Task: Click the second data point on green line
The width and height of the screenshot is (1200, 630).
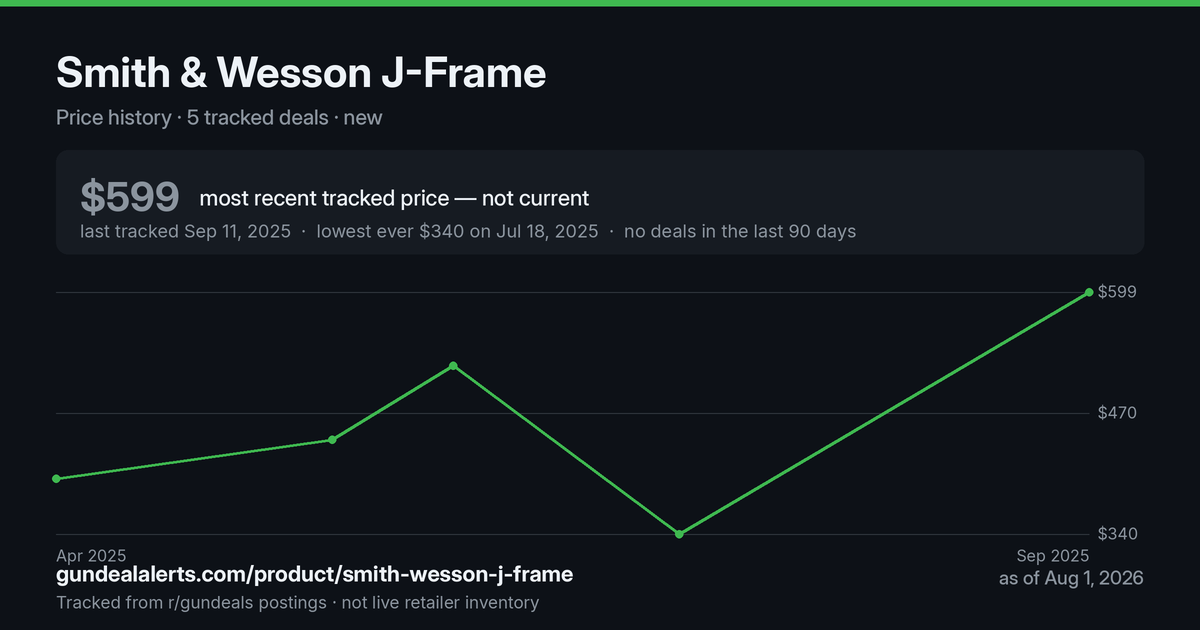Action: [332, 440]
